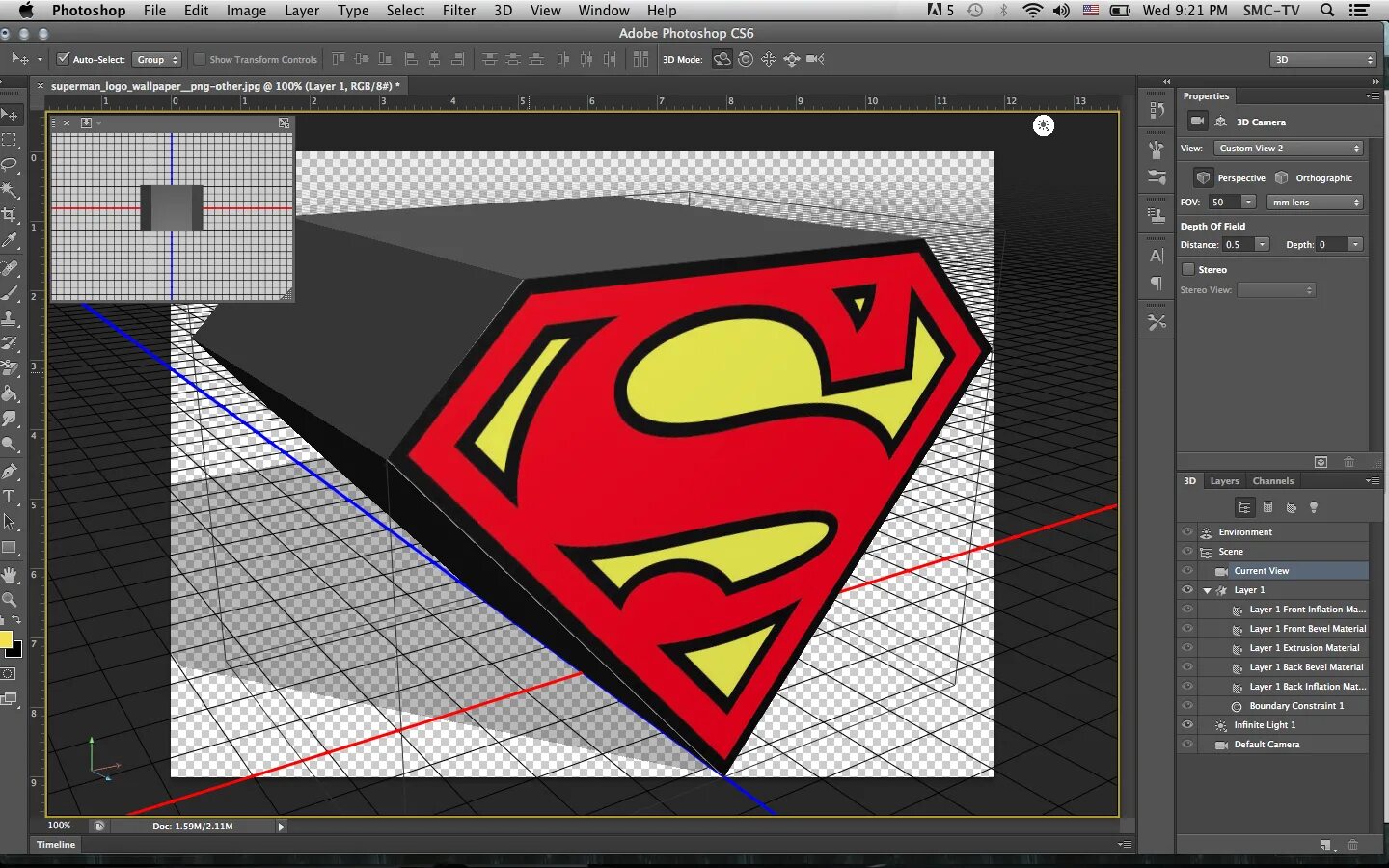
Task: Collapse the Layer 1 tree in 3D panel
Action: [x=1207, y=590]
